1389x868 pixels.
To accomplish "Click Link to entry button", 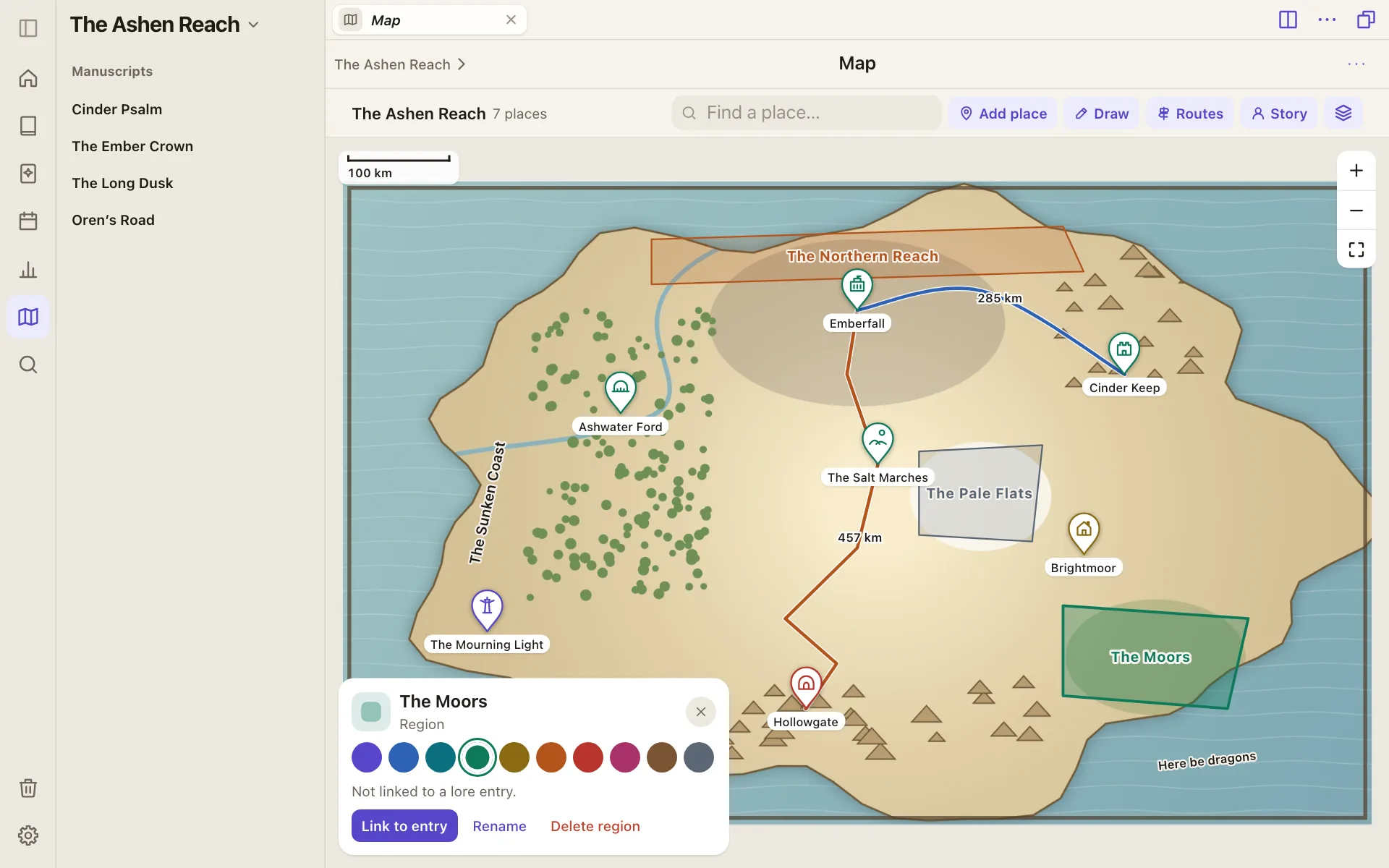I will click(x=404, y=826).
